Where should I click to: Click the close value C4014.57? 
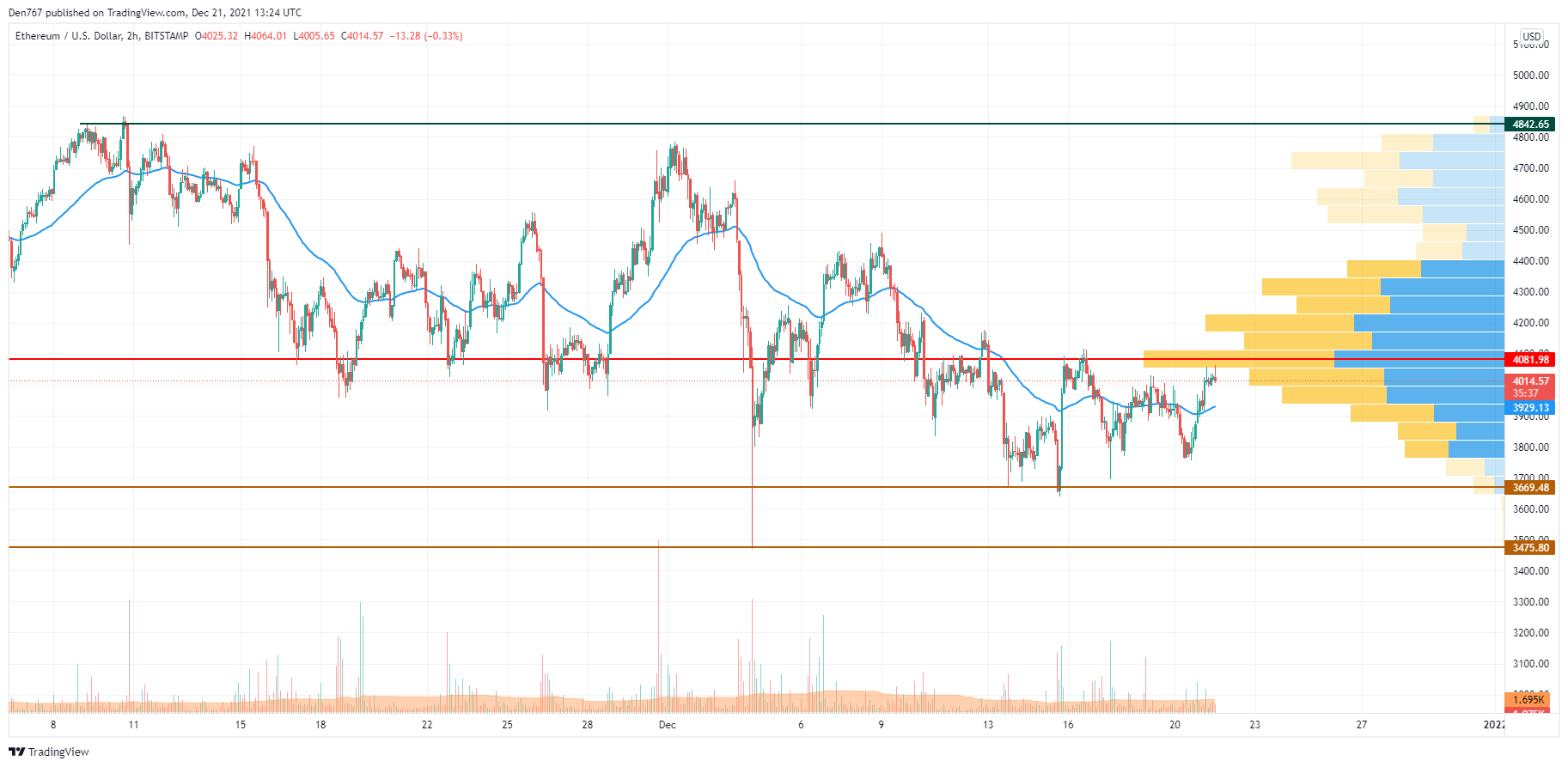(363, 36)
